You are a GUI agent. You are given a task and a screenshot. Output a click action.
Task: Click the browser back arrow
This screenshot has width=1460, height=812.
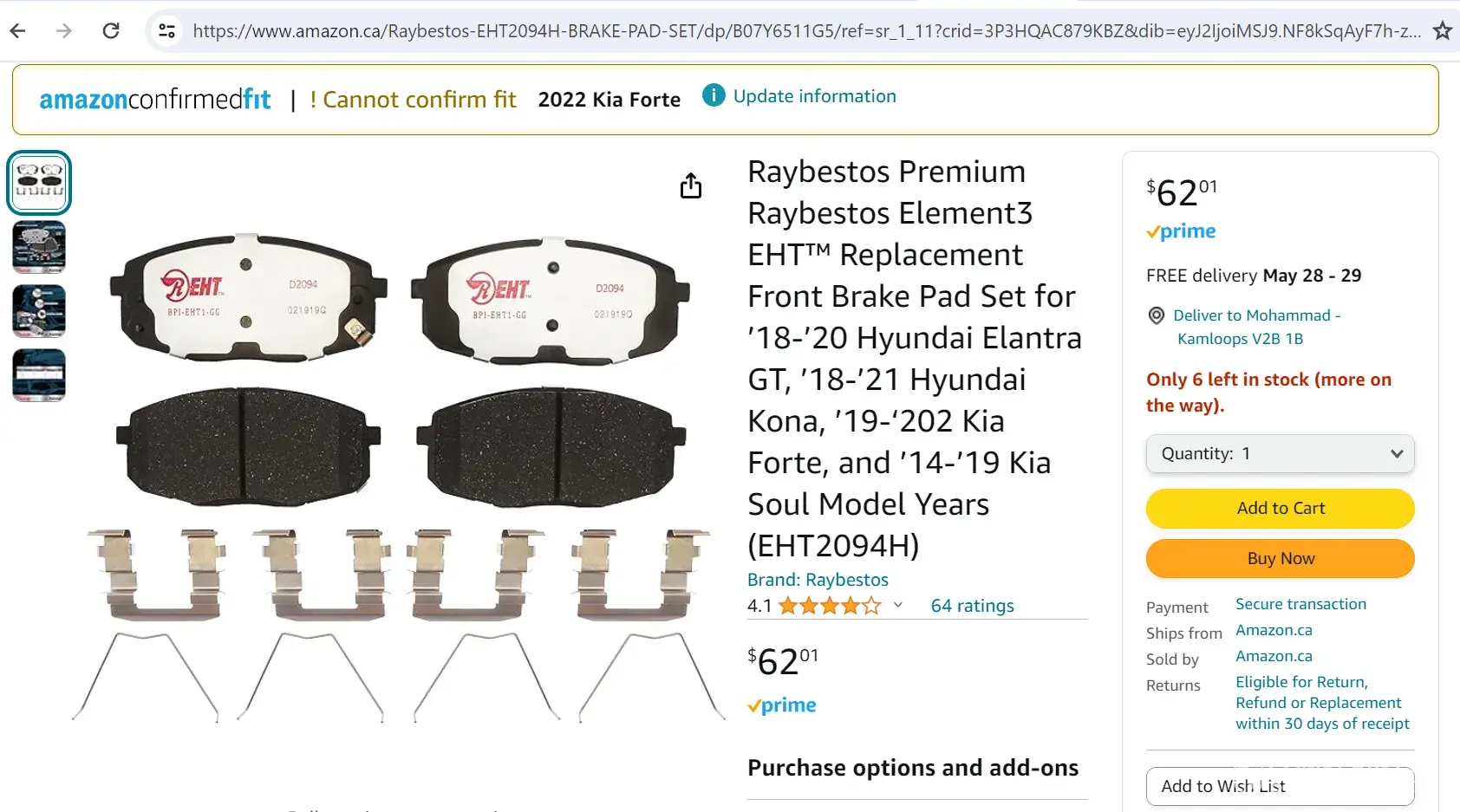[x=18, y=31]
